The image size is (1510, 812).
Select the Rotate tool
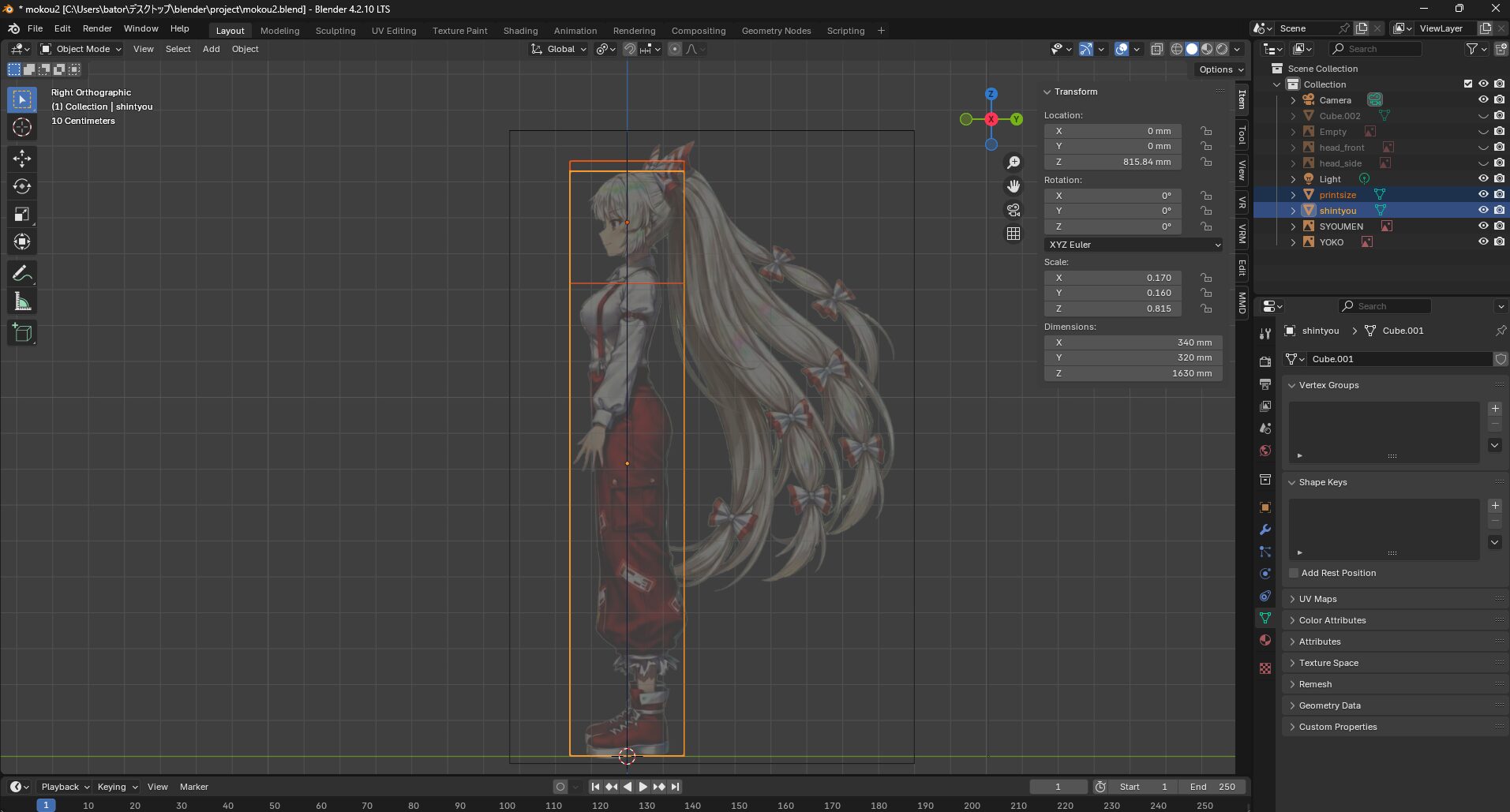point(22,186)
